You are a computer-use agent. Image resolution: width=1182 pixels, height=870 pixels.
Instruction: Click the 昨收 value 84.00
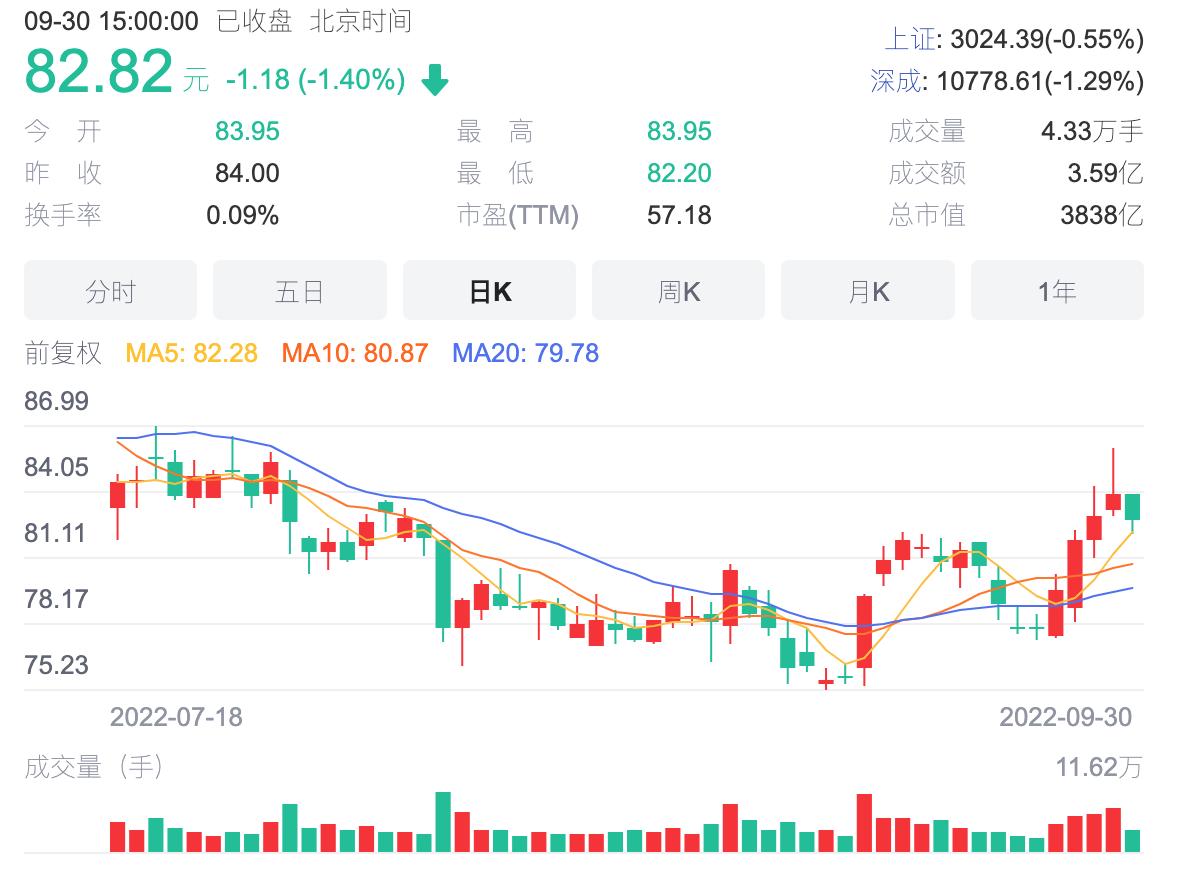pyautogui.click(x=247, y=173)
